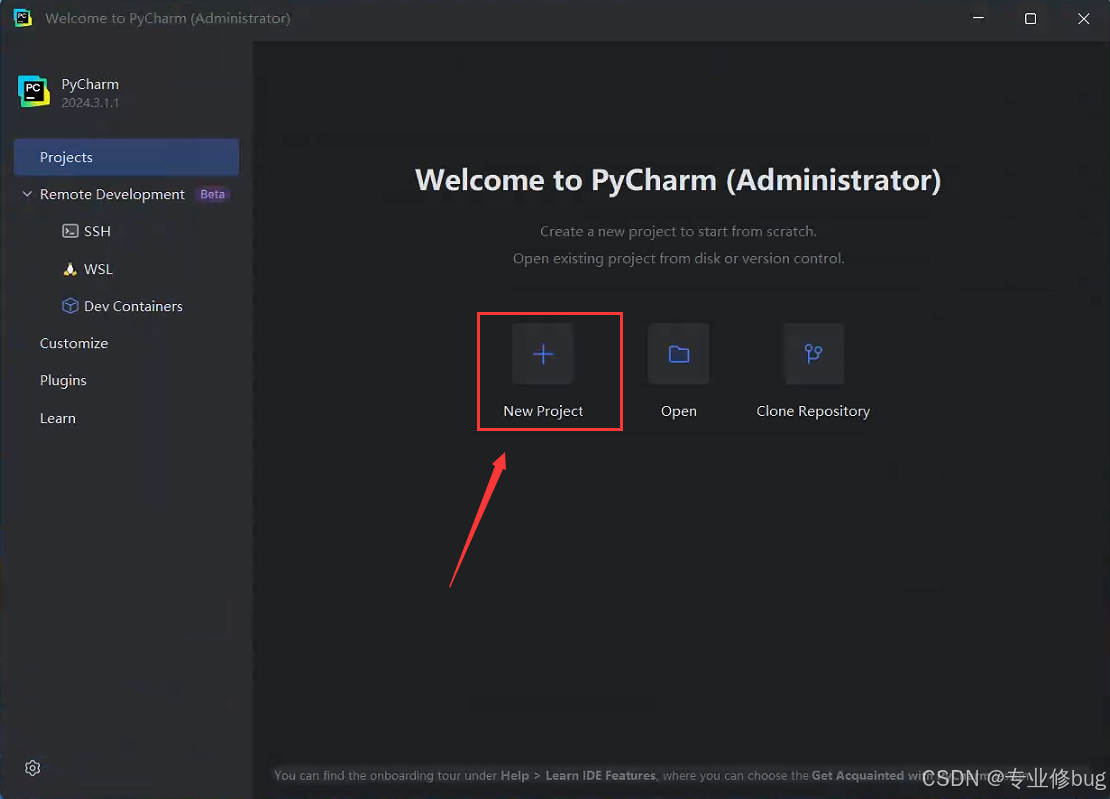Select the SSH remote option
Screen dimensions: 1110x799
[97, 231]
